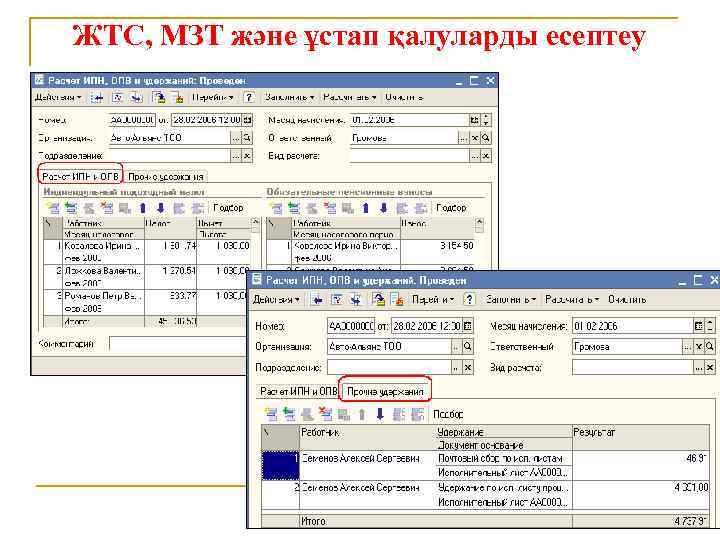This screenshot has height=540, width=720.
Task: Open Рассчитать dropdown in the front window
Action: click(x=572, y=299)
